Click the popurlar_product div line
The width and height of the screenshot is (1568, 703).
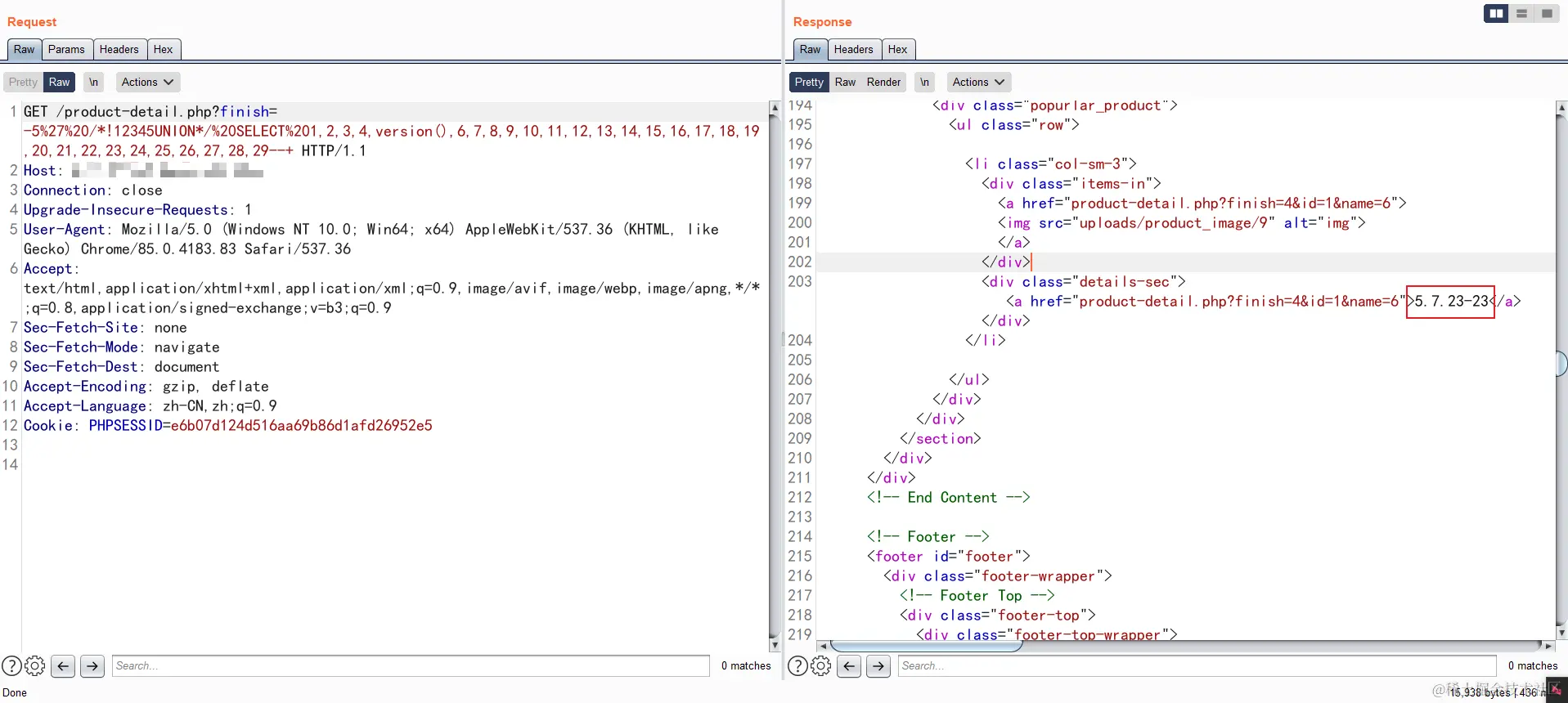[x=1055, y=105]
